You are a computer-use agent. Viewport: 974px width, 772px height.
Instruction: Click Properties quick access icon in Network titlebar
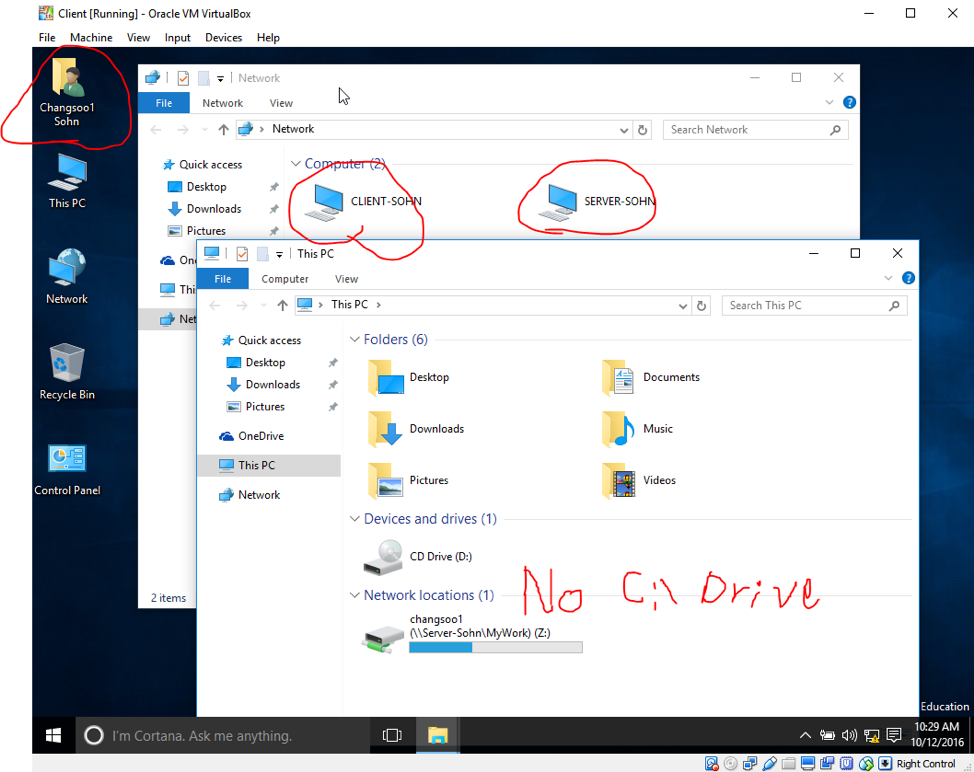pos(183,78)
